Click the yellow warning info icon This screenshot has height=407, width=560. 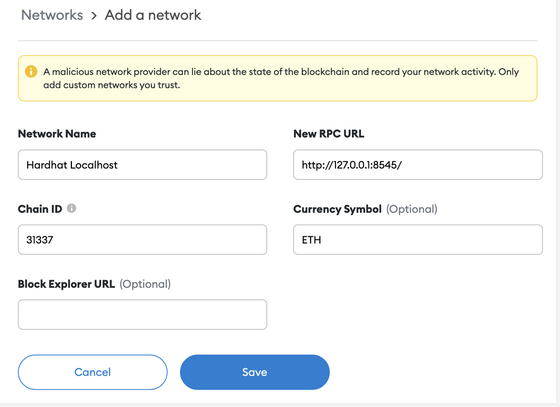[x=31, y=71]
